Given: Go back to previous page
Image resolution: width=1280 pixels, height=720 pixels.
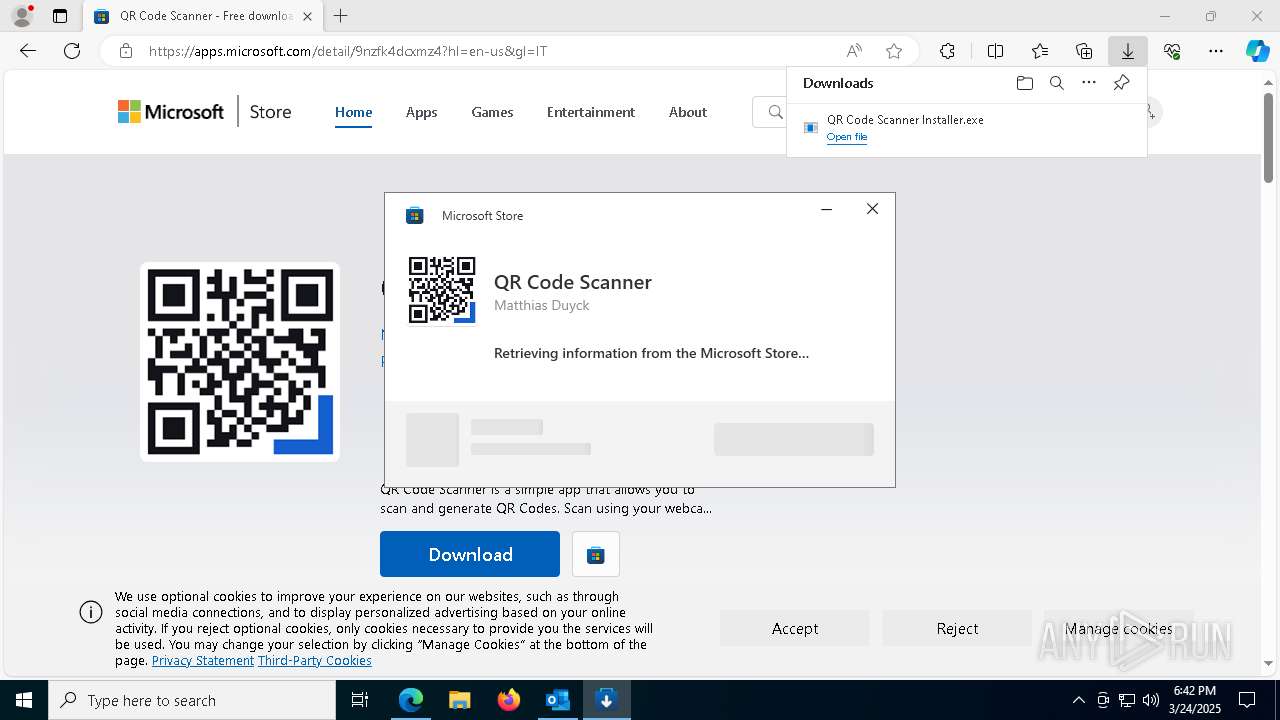Looking at the screenshot, I should 28,51.
